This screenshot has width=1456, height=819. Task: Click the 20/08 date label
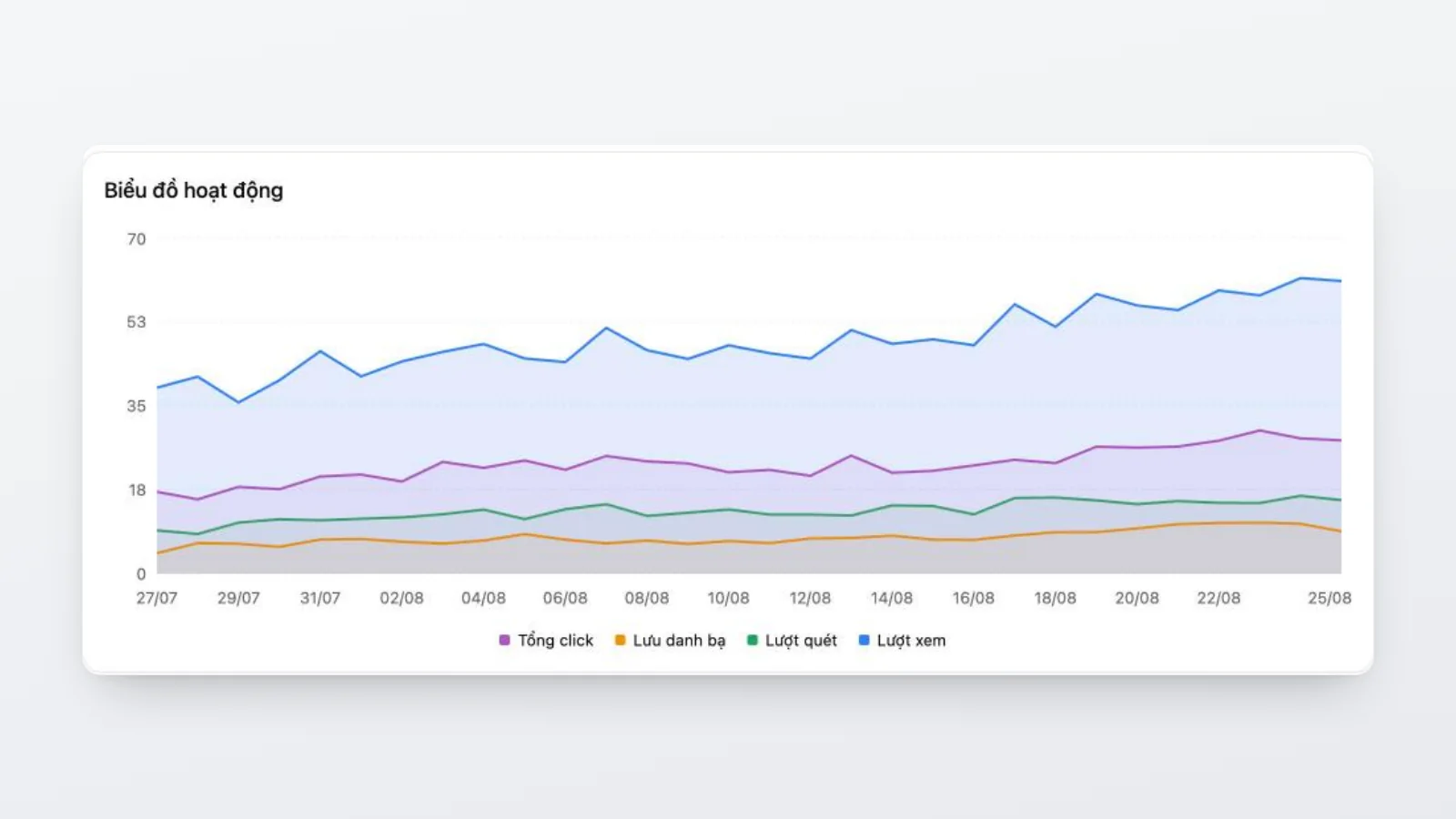1137,599
